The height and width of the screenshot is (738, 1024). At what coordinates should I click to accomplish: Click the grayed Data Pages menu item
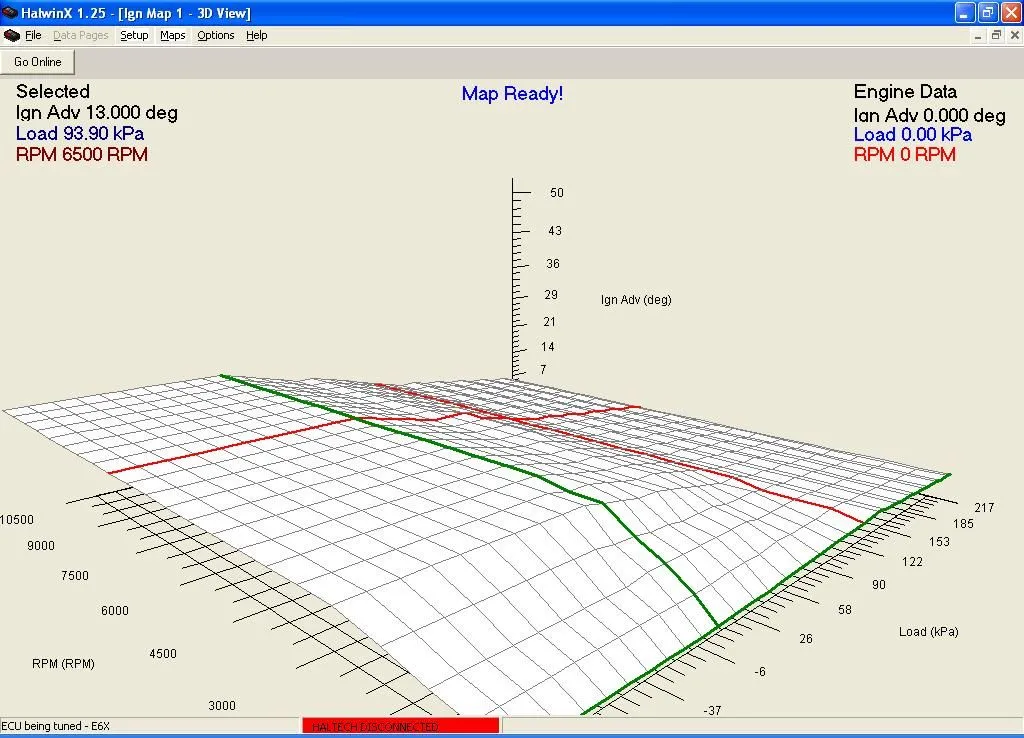tap(80, 35)
